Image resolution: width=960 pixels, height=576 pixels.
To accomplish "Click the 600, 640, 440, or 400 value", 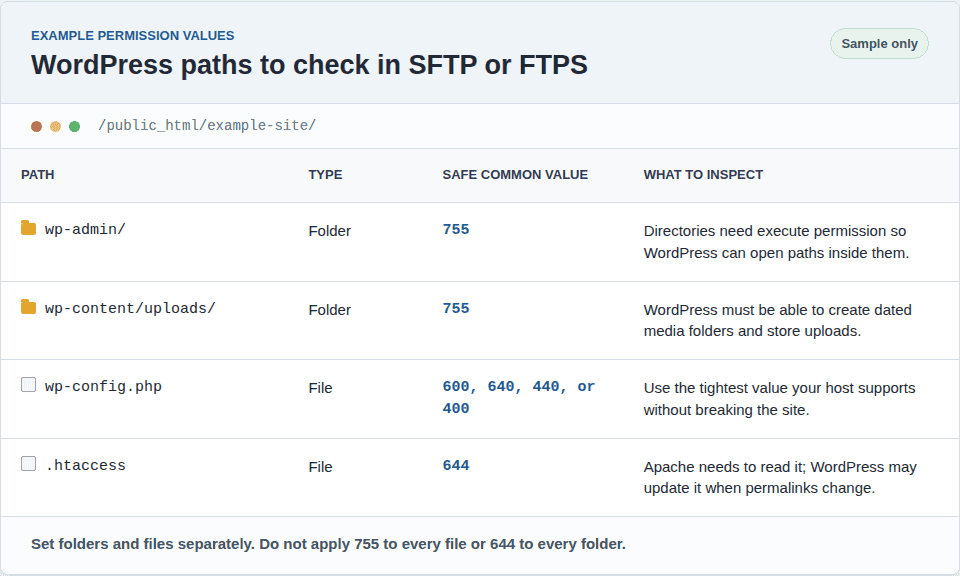I will [519, 397].
